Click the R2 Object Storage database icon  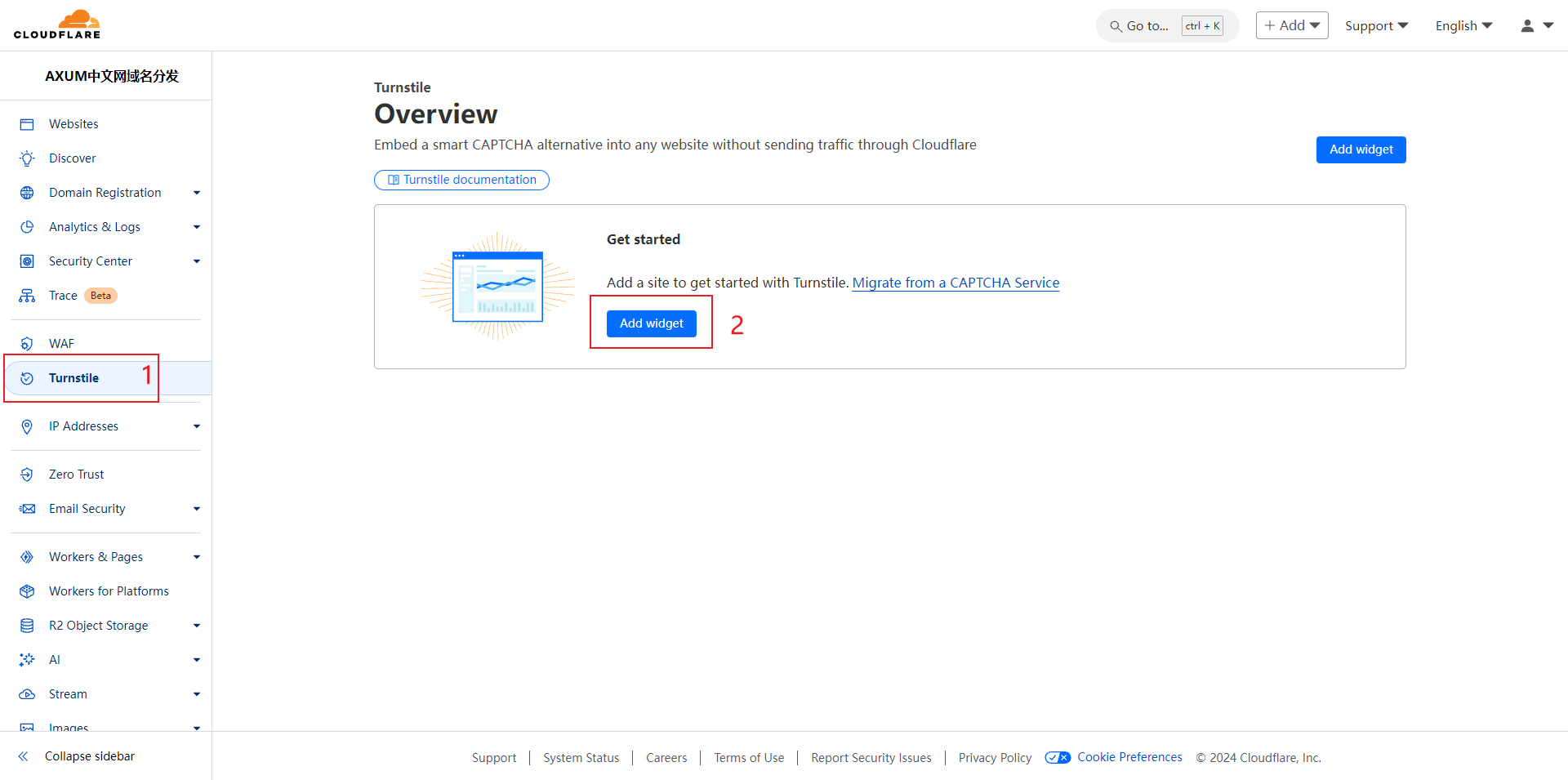[x=27, y=626]
